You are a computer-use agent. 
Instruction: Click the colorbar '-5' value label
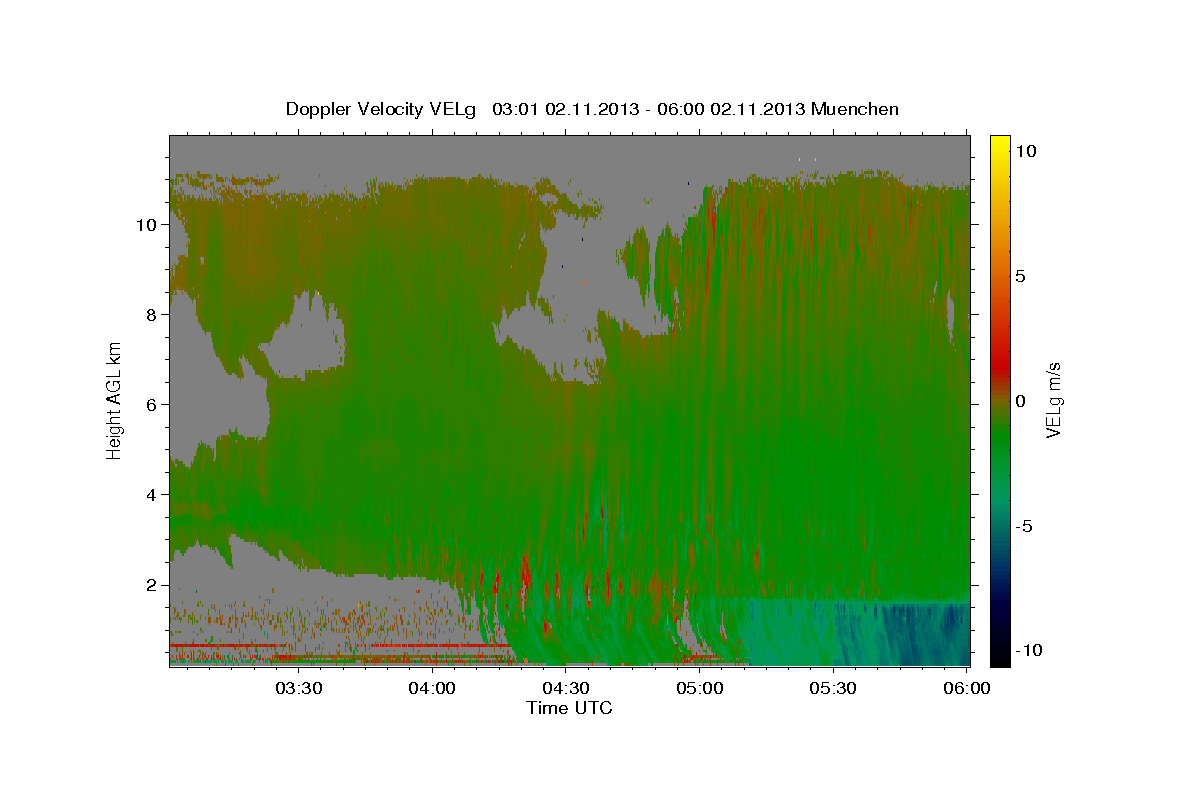click(x=1024, y=526)
